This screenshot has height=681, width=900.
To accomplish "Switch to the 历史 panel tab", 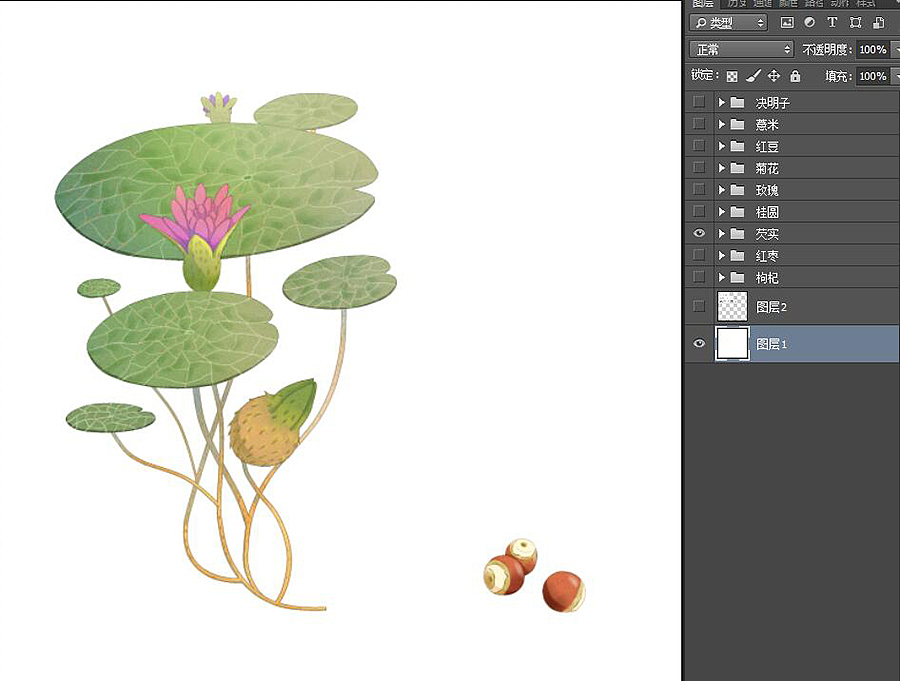I will (x=736, y=3).
